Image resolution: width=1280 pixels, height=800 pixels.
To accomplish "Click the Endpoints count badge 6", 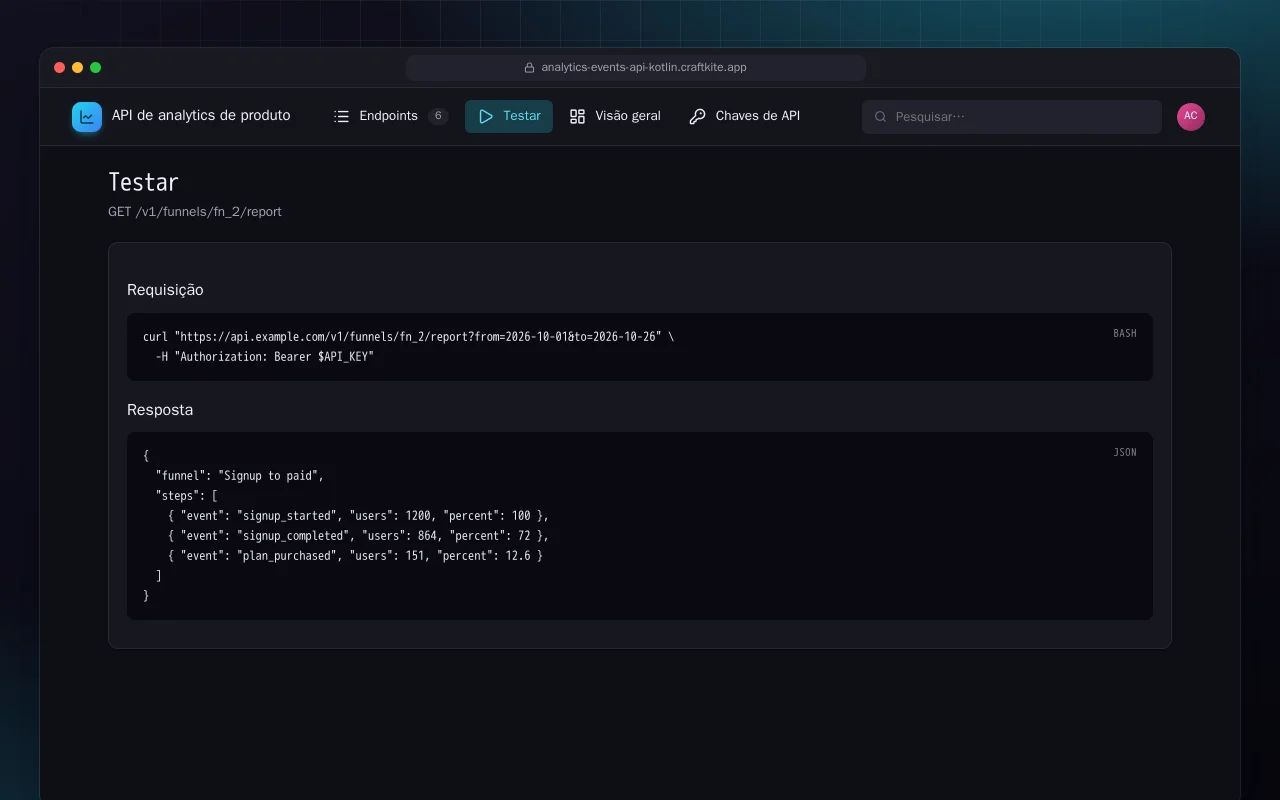I will click(438, 116).
